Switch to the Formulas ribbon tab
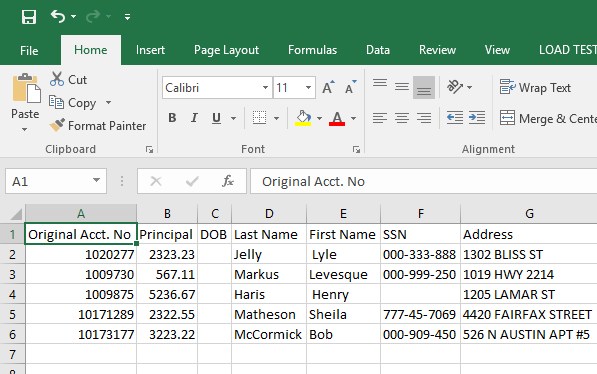The width and height of the screenshot is (597, 374). (312, 50)
